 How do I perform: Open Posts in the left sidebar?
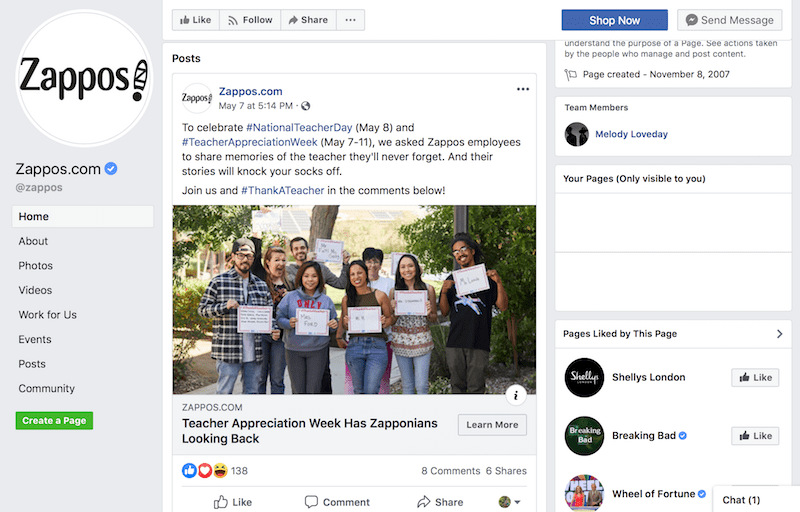32,364
